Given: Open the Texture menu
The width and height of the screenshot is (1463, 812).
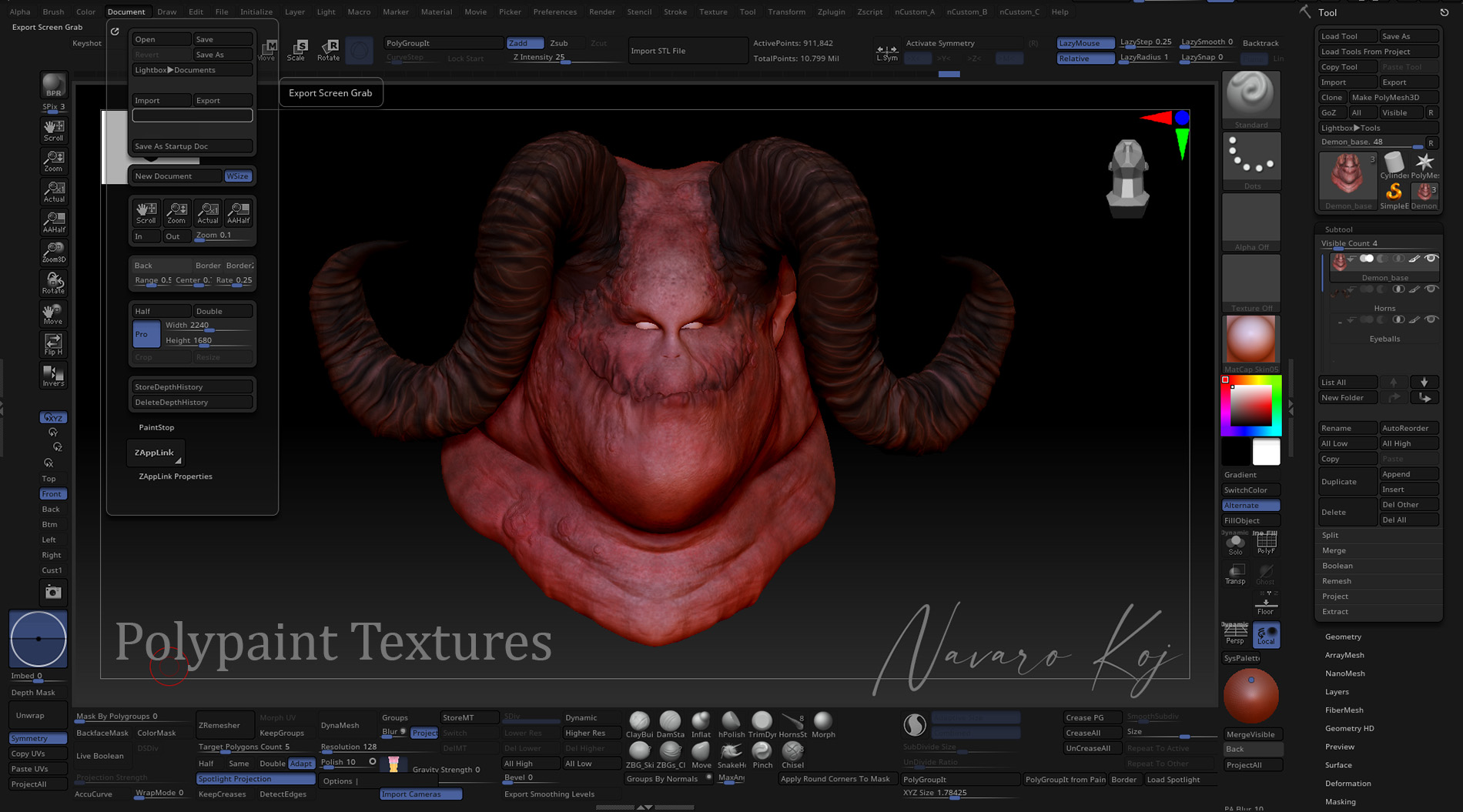Looking at the screenshot, I should click(x=712, y=12).
